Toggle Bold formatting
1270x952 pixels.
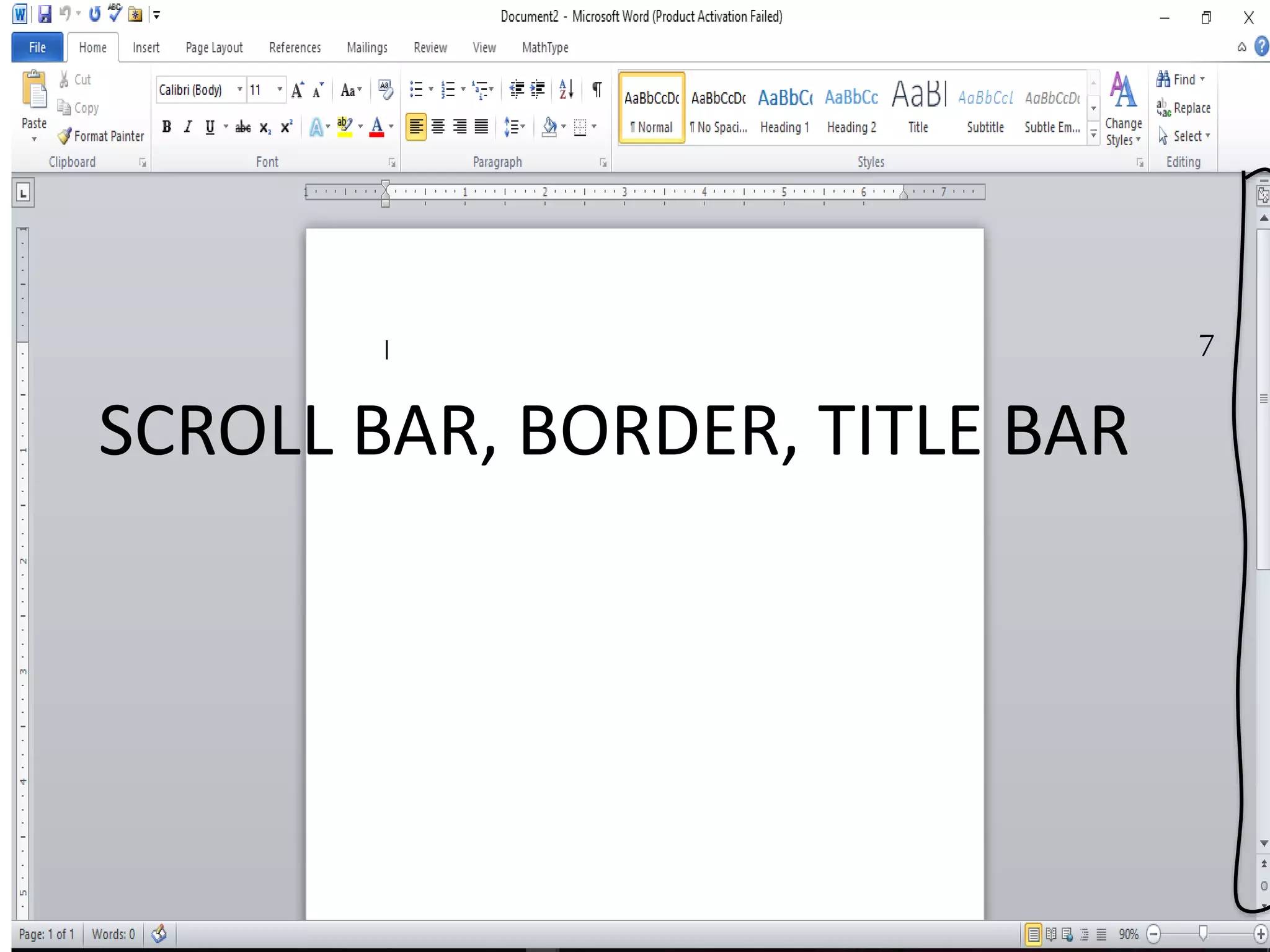tap(166, 127)
